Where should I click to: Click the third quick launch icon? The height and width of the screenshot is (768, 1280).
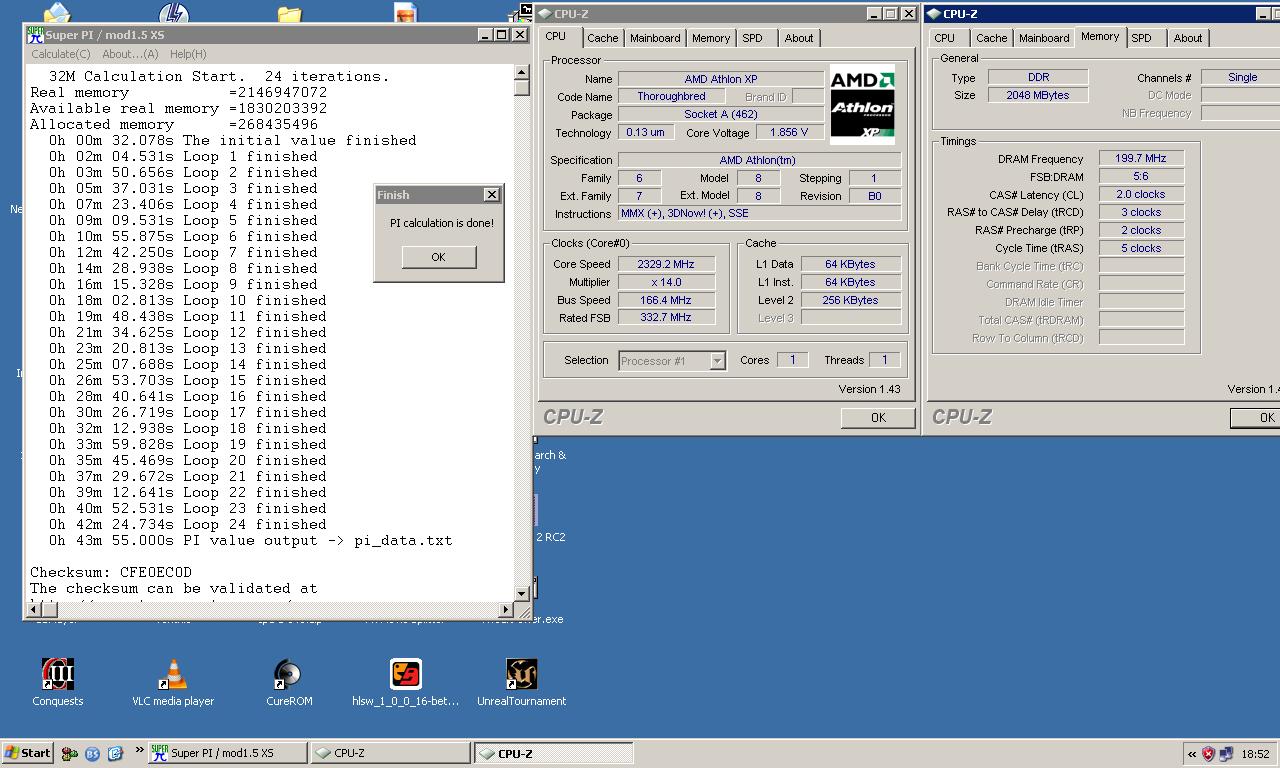(115, 753)
